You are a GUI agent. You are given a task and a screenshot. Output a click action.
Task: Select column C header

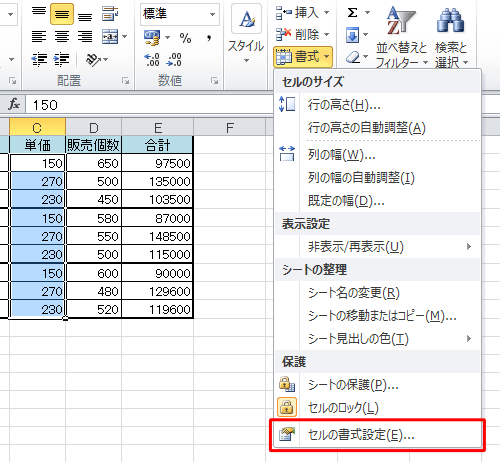click(37, 128)
